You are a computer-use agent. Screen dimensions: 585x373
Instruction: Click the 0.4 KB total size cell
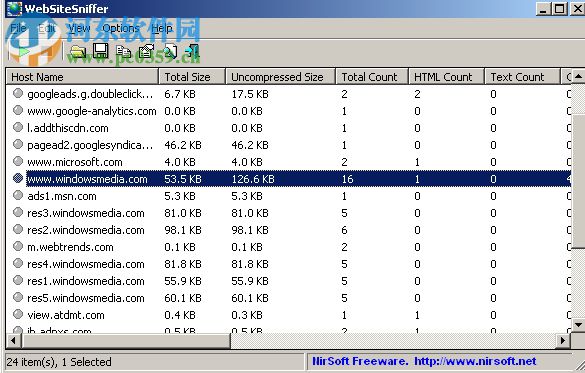(180, 315)
